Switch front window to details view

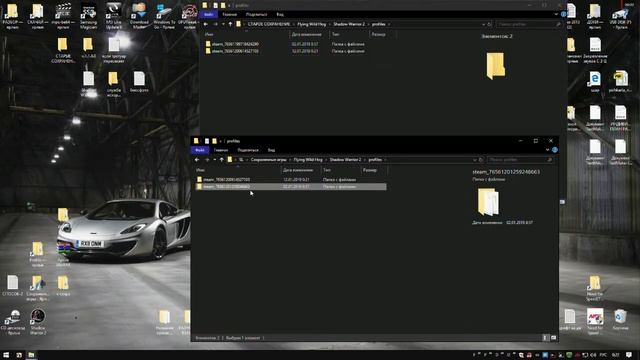[545, 338]
